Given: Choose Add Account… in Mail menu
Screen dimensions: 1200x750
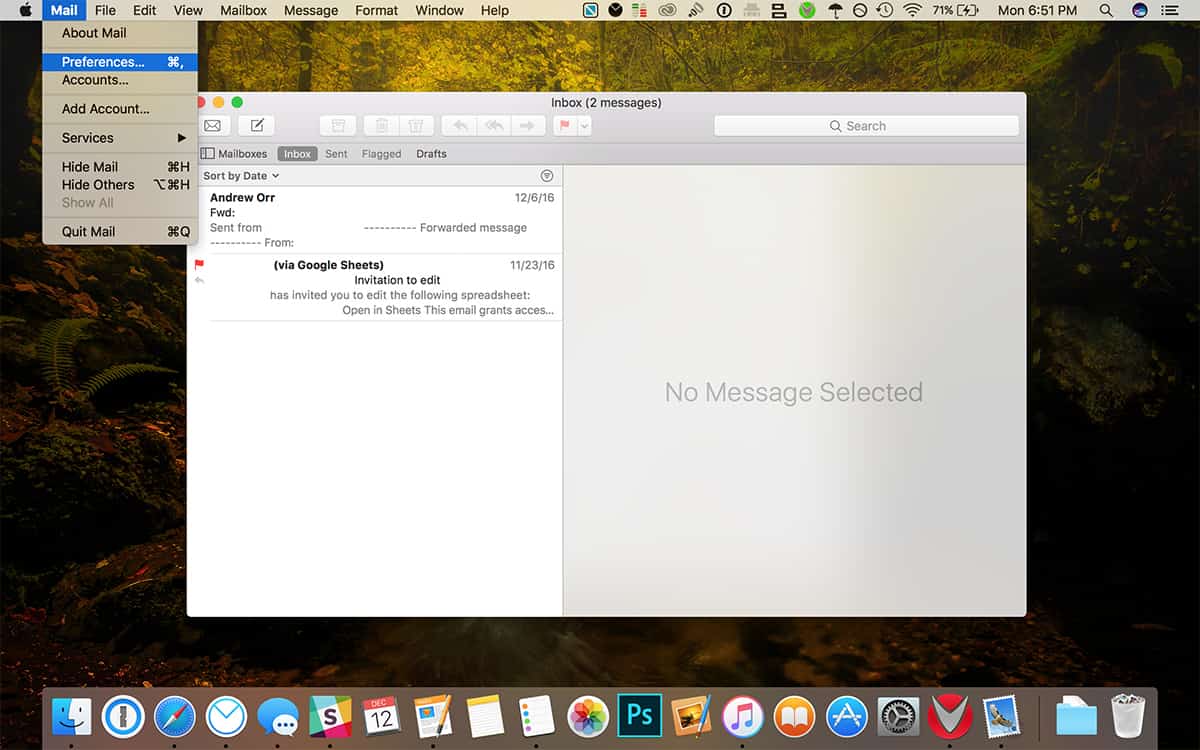Looking at the screenshot, I should coord(105,109).
